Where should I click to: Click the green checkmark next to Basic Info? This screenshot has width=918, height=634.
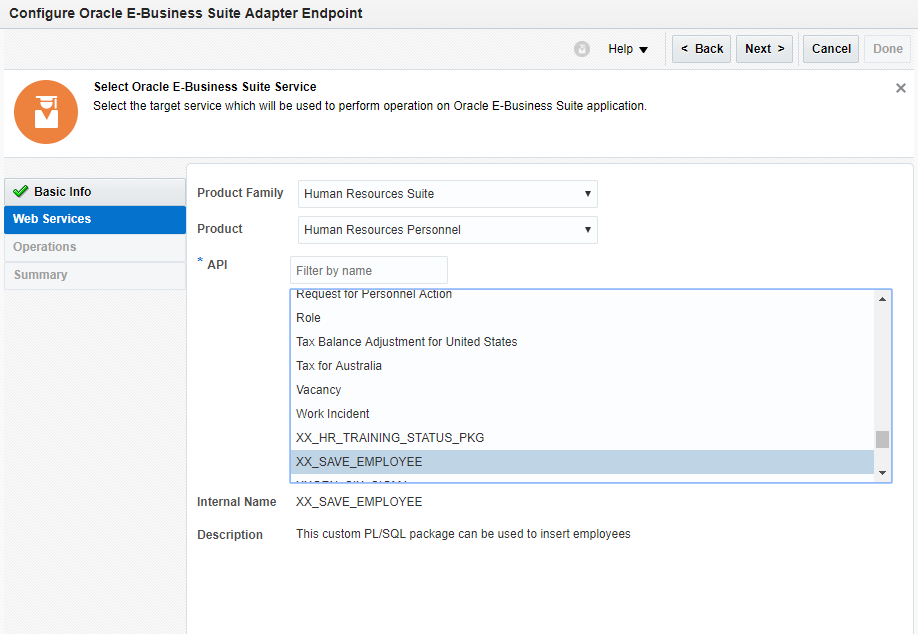[x=21, y=192]
